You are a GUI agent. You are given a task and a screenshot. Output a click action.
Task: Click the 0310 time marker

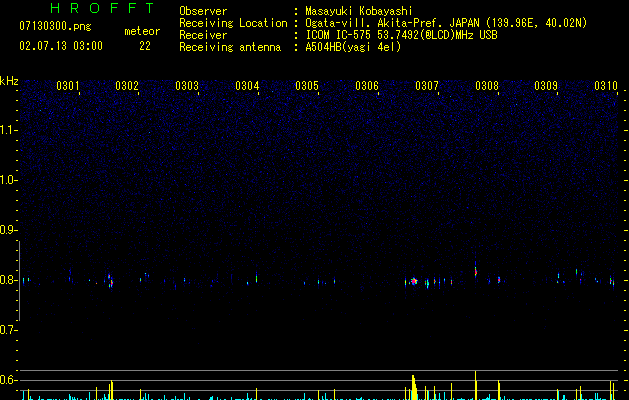(x=606, y=85)
